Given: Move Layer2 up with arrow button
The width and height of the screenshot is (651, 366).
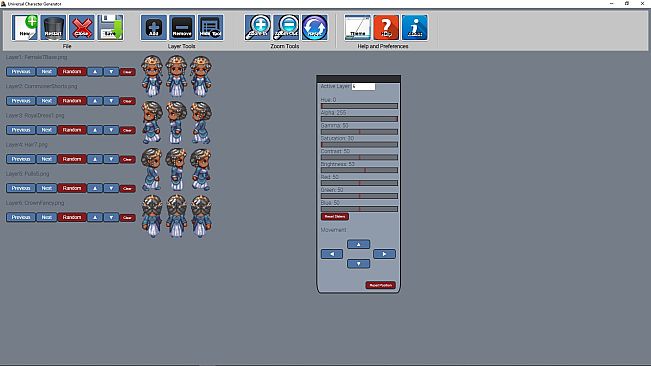Looking at the screenshot, I should [x=95, y=101].
